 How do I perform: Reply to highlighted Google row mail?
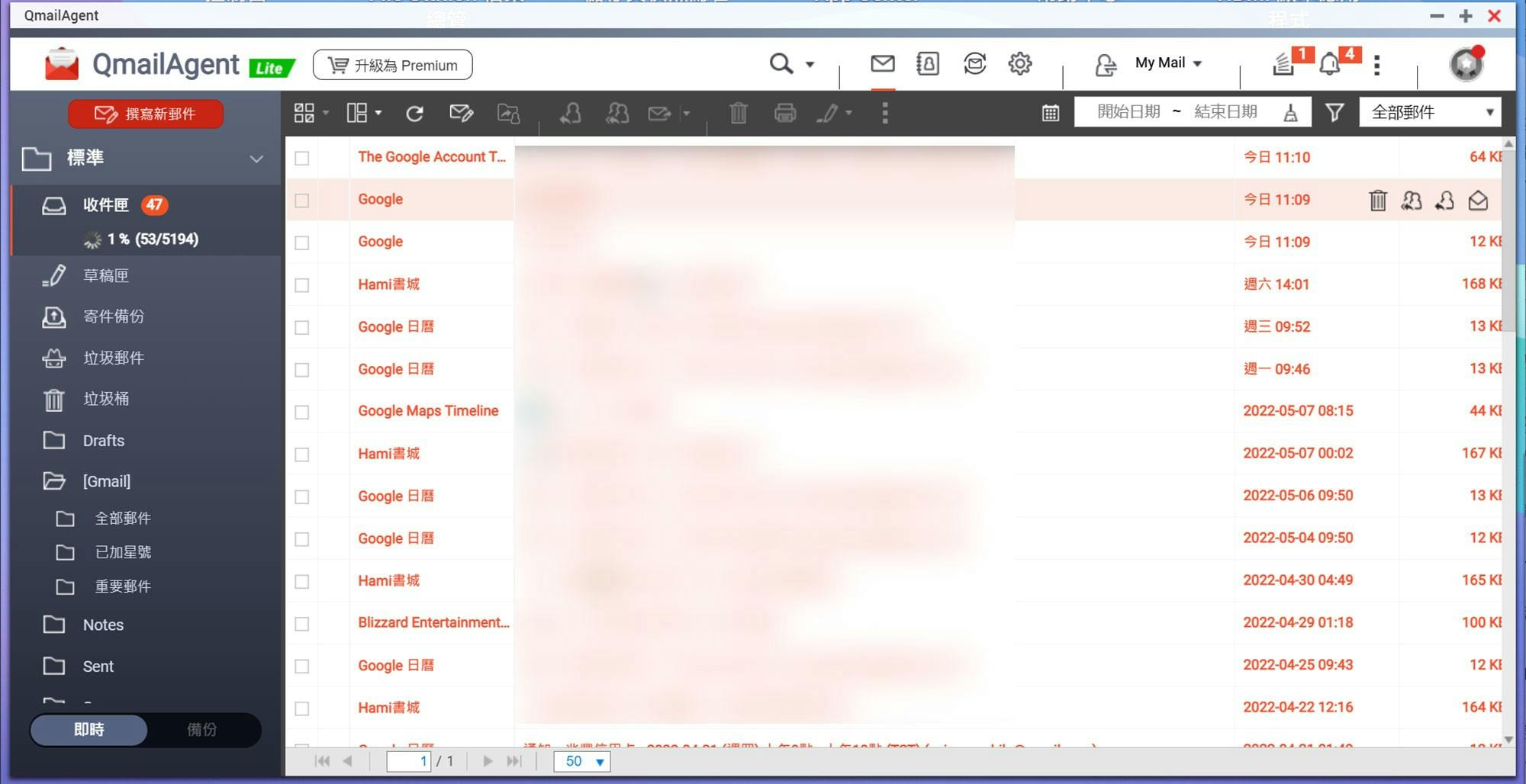(x=1444, y=200)
